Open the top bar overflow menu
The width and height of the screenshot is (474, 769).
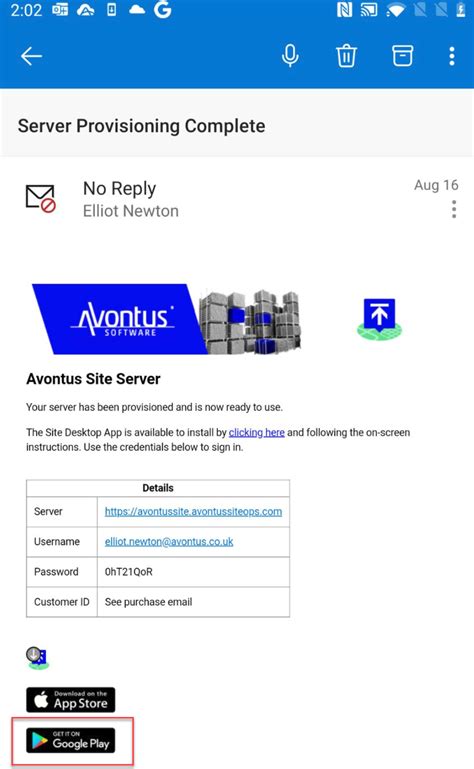(x=452, y=56)
